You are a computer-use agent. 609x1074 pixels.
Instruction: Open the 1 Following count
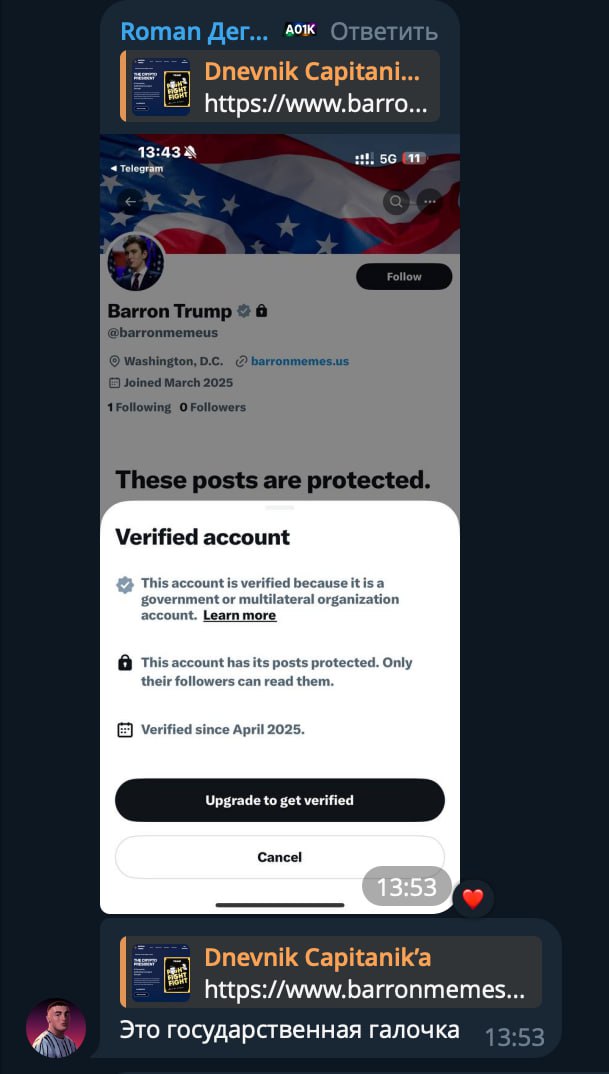pos(139,407)
